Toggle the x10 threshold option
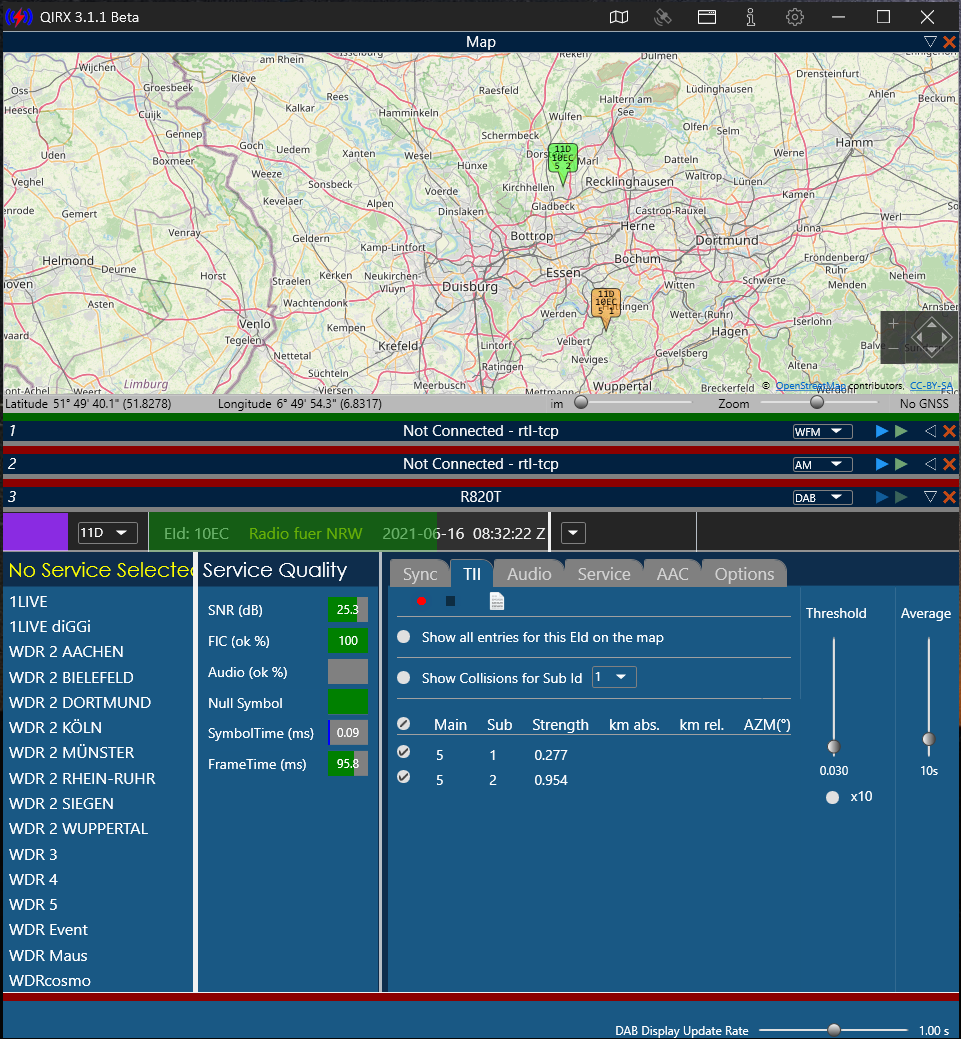This screenshot has height=1039, width=961. (832, 797)
